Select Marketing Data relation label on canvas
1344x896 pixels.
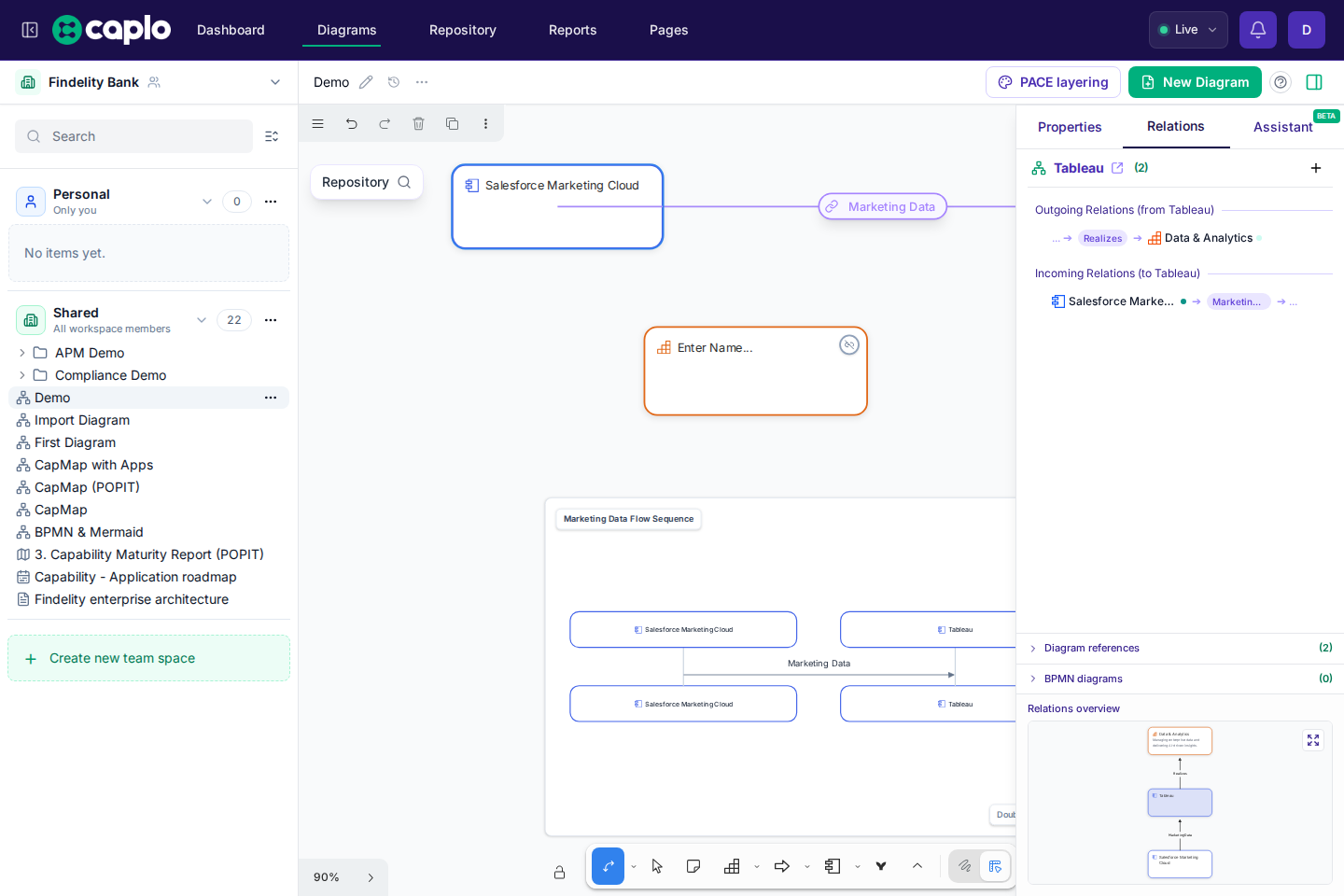[x=883, y=206]
